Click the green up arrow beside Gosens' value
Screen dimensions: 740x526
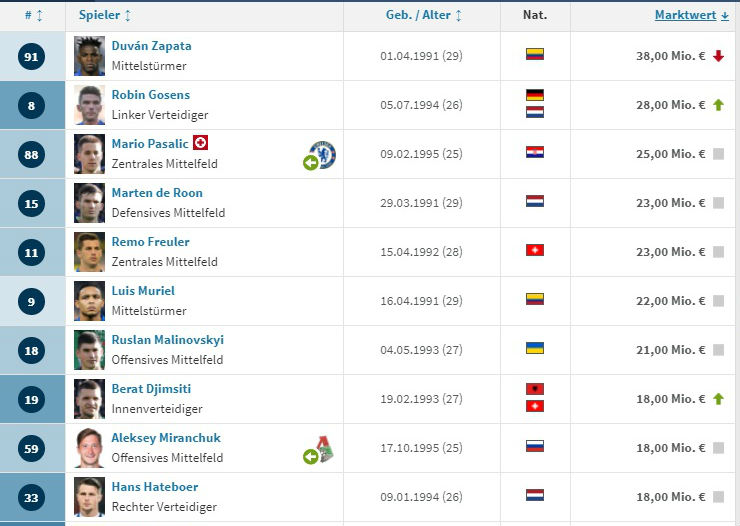(718, 105)
